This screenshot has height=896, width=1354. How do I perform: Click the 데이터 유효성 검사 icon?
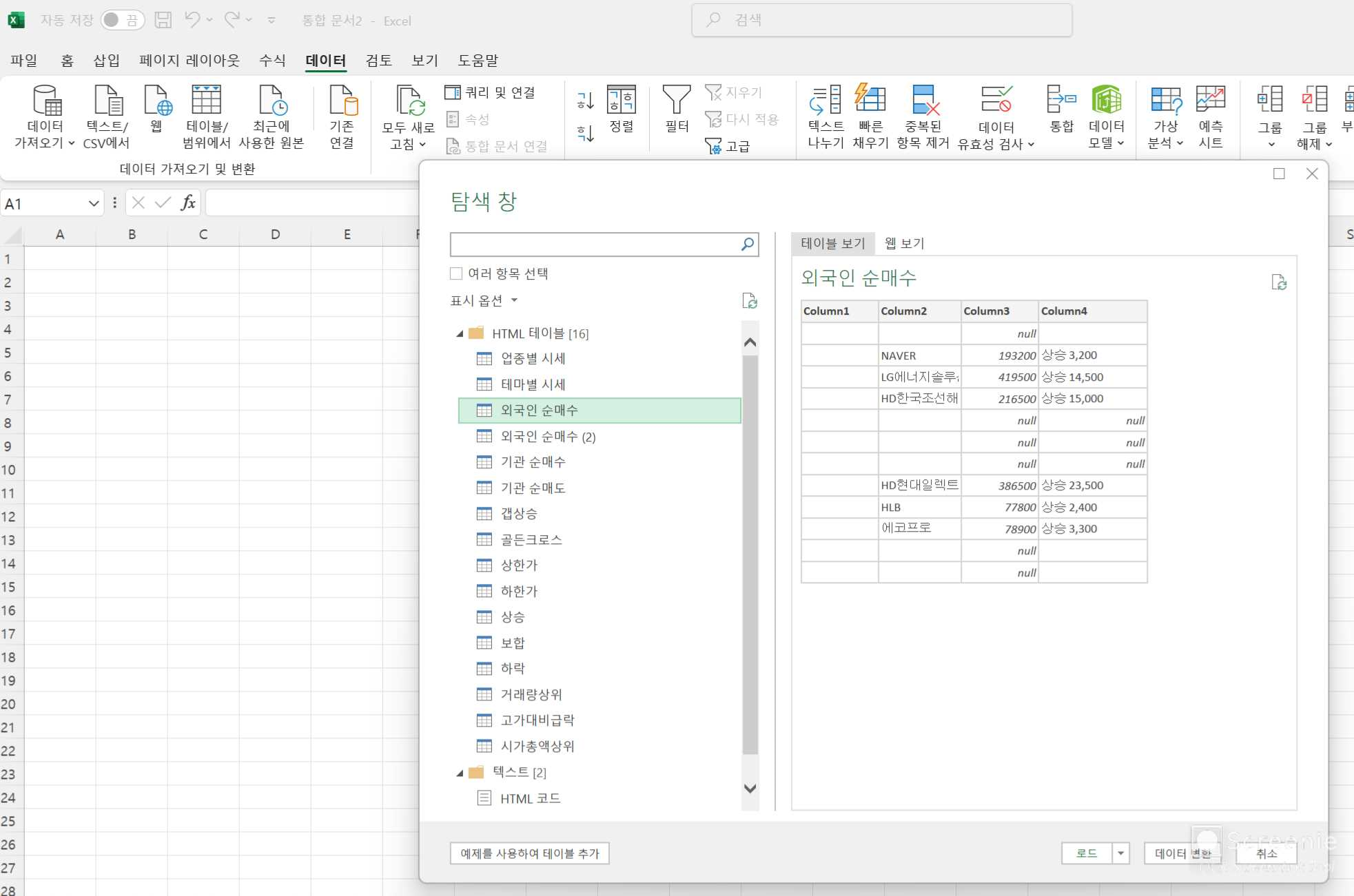[996, 100]
